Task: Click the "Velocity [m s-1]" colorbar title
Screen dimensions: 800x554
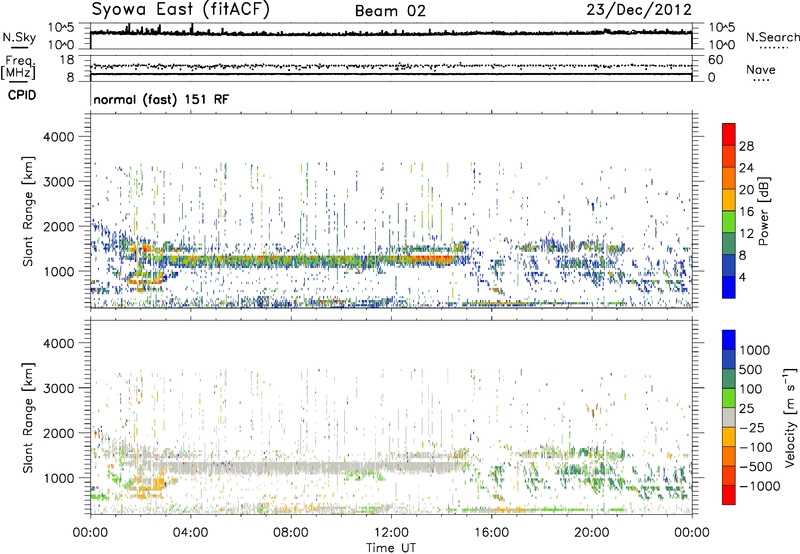Action: click(x=790, y=417)
